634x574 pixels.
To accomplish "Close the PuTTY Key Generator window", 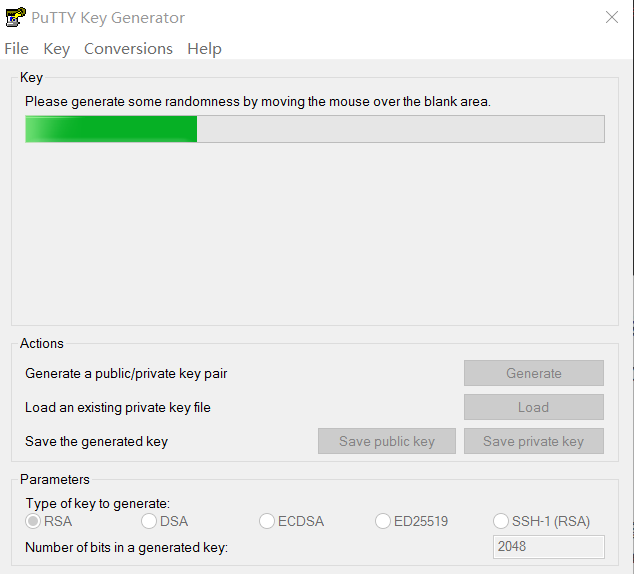I will (x=612, y=17).
